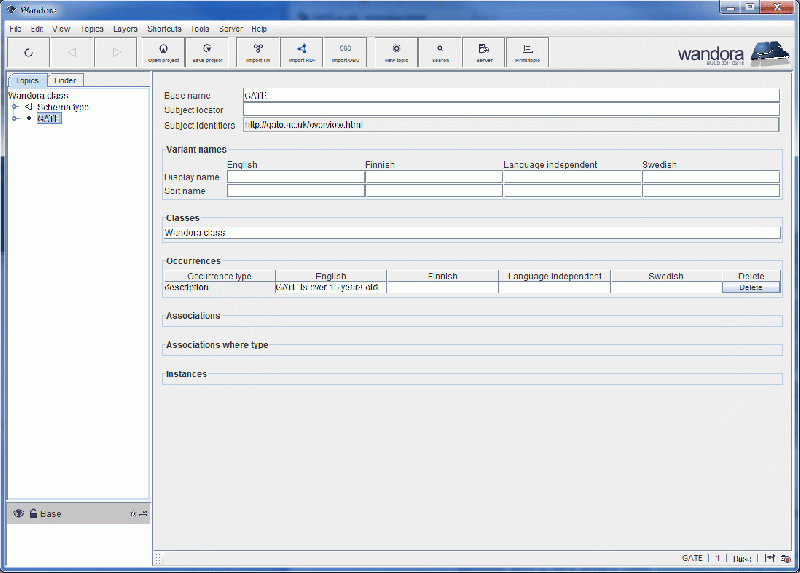Screen dimensions: 800x573
Task: Toggle the lock on Base layer
Action: pos(33,514)
